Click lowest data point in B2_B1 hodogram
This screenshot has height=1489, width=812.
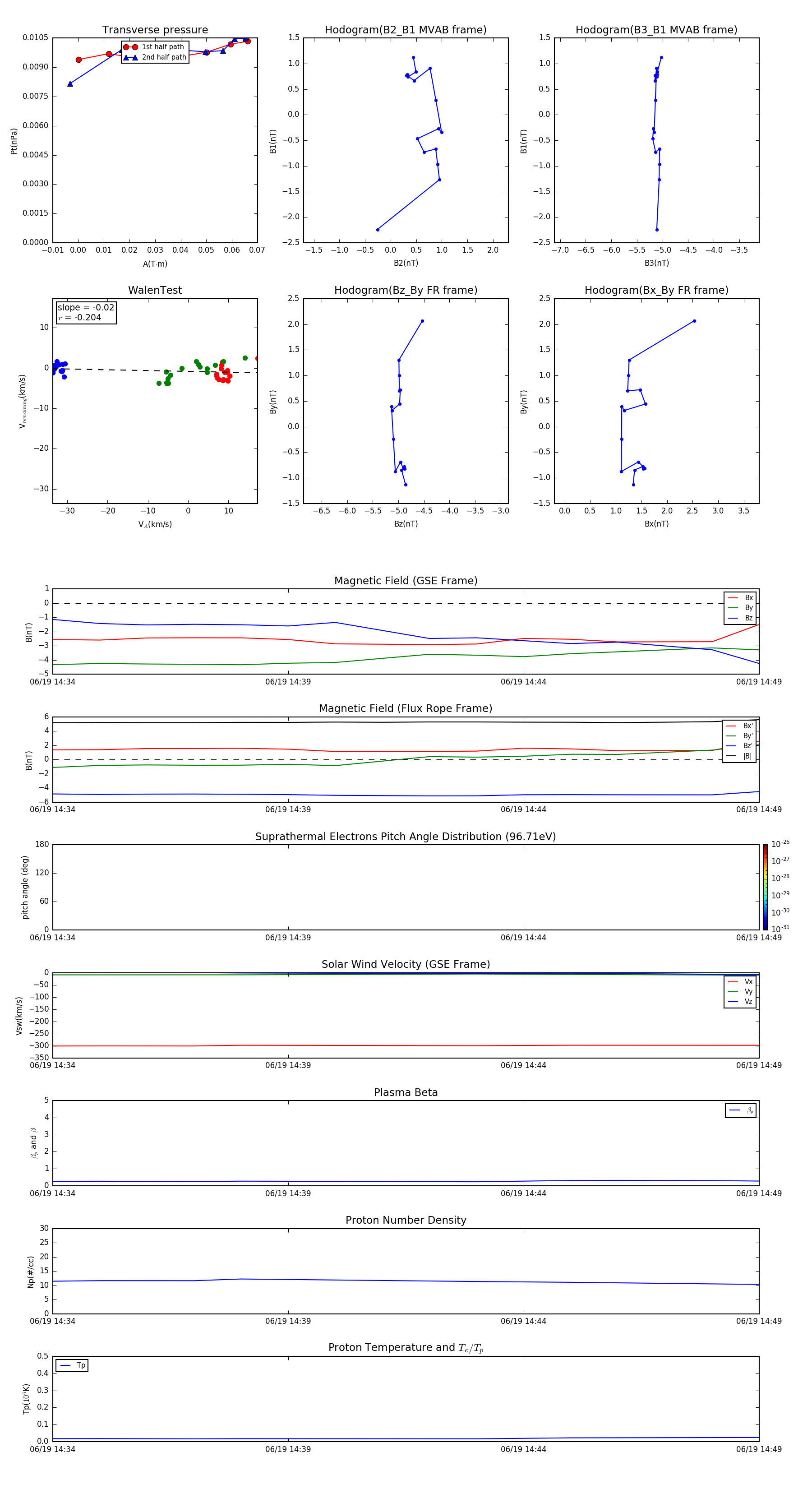(378, 230)
